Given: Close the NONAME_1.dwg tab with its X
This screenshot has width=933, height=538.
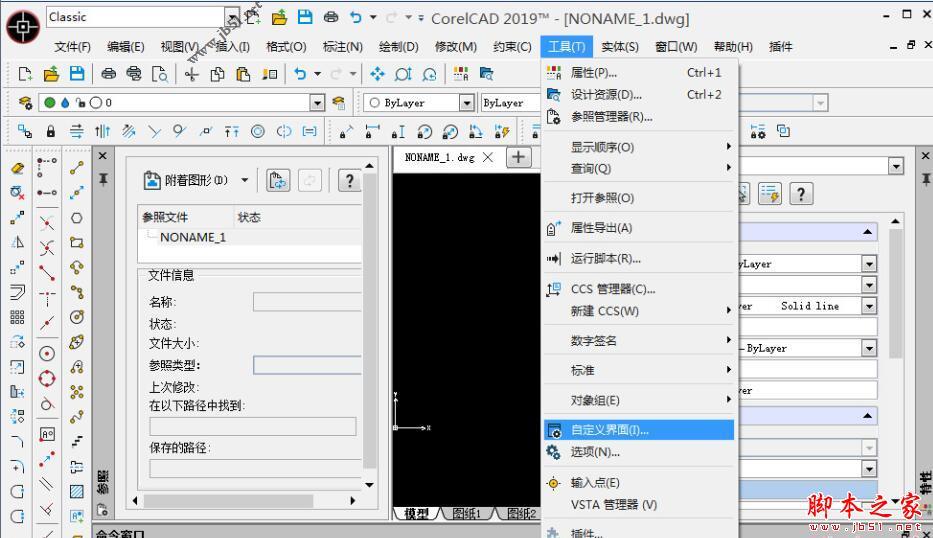Looking at the screenshot, I should 488,157.
